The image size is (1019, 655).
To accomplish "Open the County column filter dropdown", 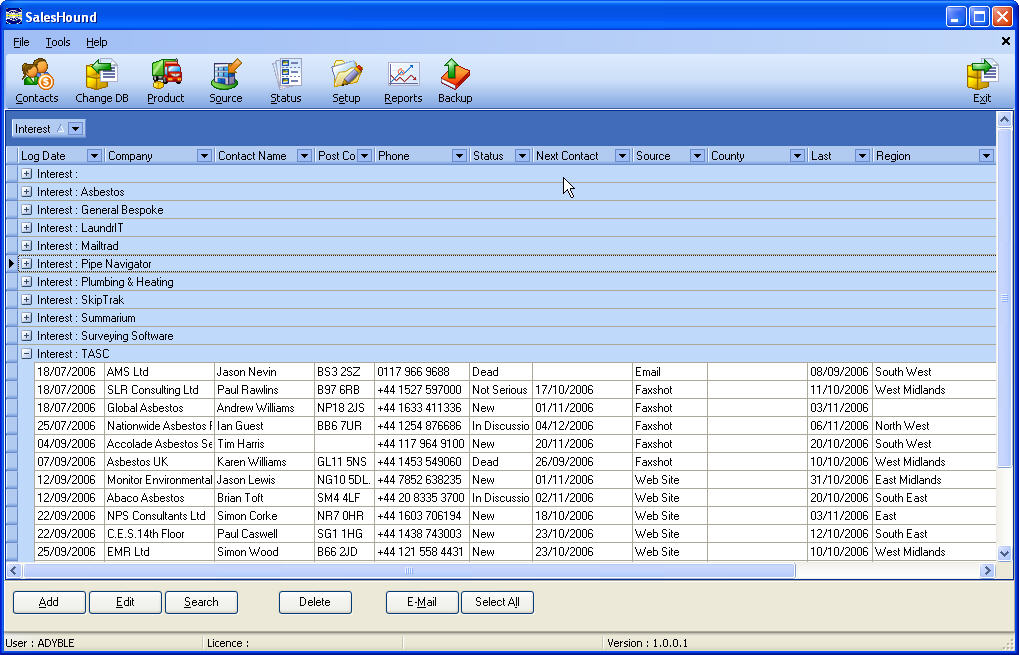I will (797, 156).
